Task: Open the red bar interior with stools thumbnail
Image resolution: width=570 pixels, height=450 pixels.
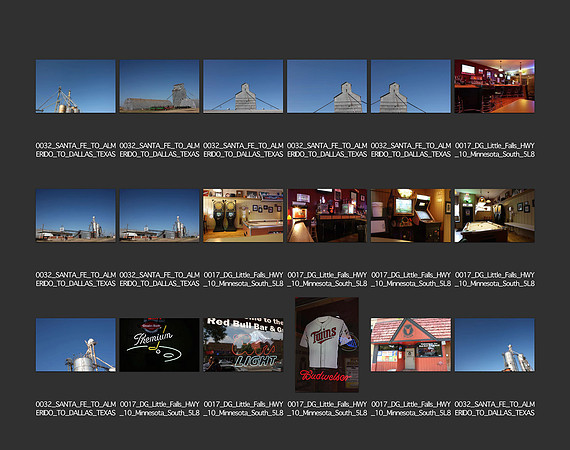Action: pos(494,86)
